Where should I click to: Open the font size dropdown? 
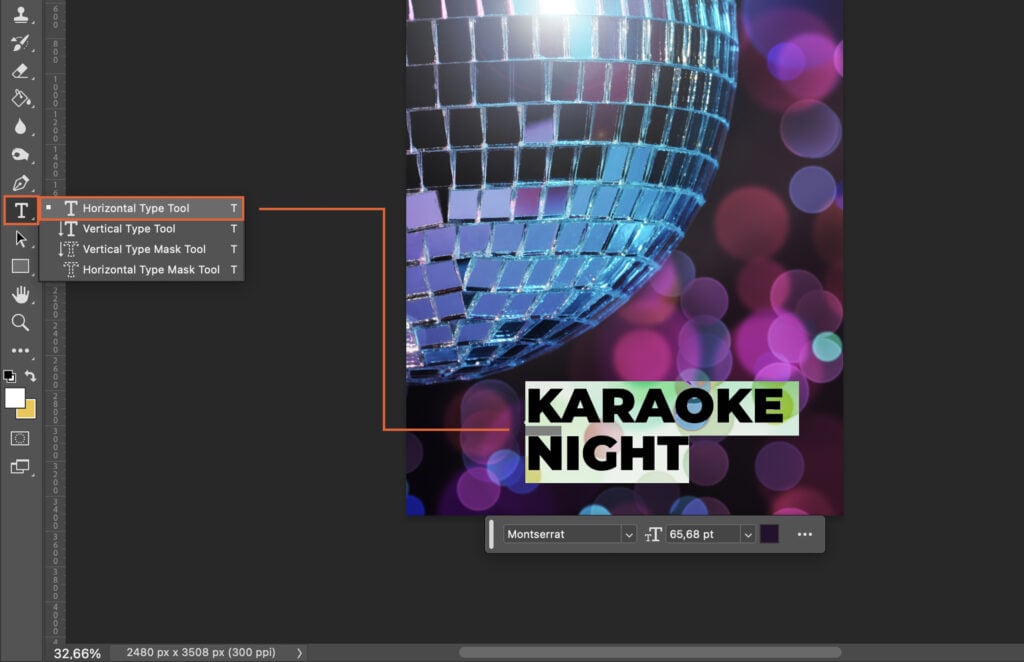click(749, 534)
